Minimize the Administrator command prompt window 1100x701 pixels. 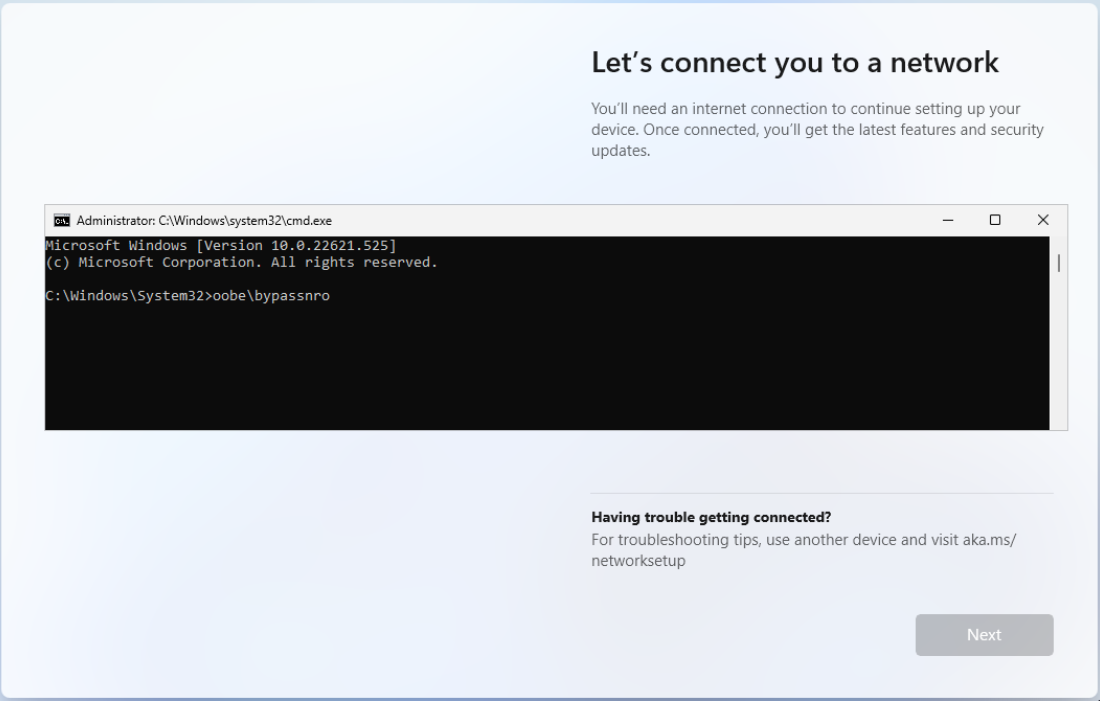tap(946, 219)
